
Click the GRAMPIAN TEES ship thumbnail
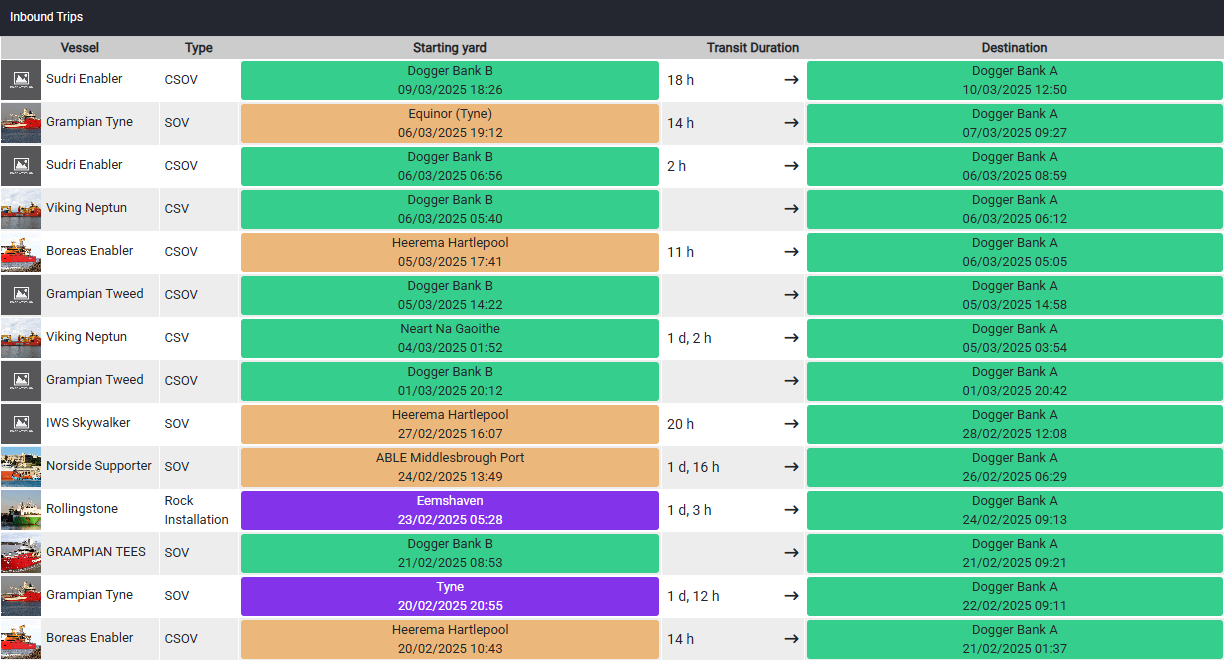coord(21,552)
